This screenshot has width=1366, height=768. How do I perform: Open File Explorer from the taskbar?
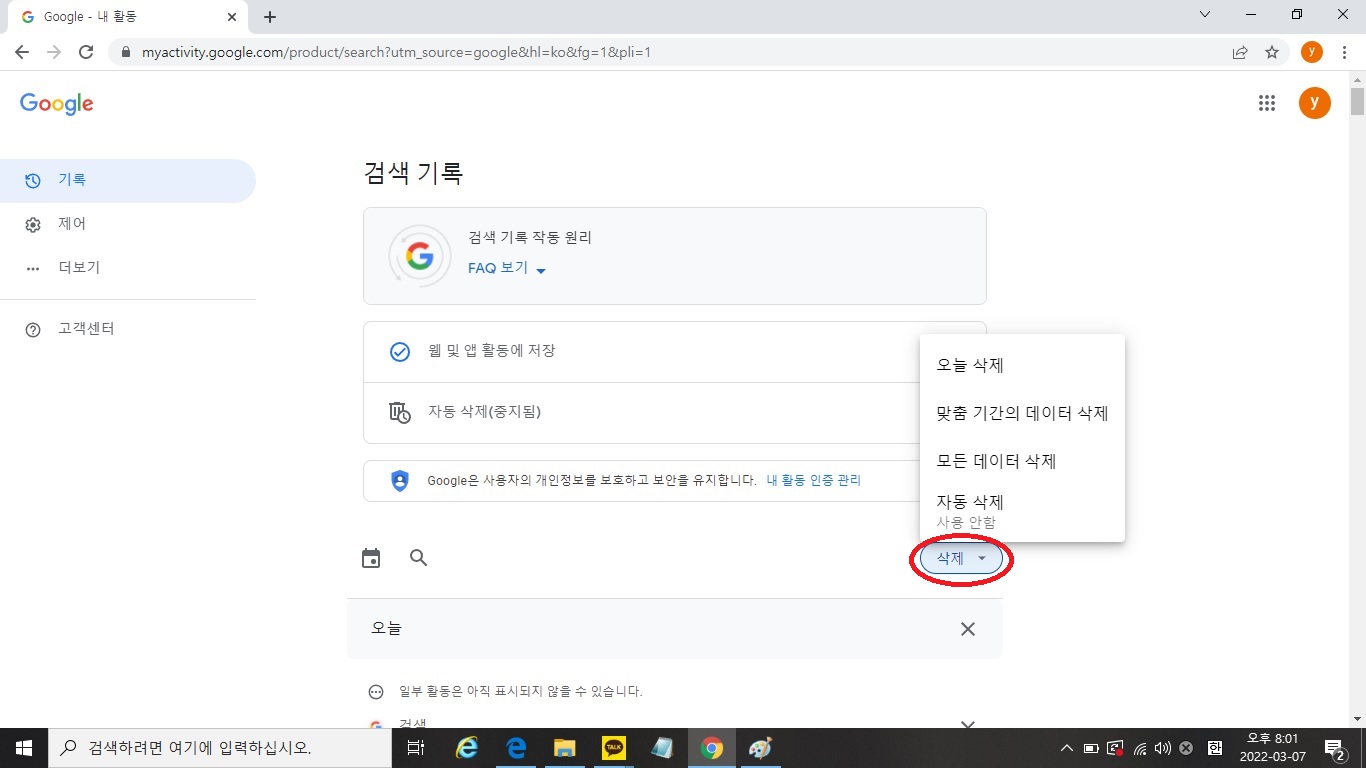pyautogui.click(x=565, y=748)
